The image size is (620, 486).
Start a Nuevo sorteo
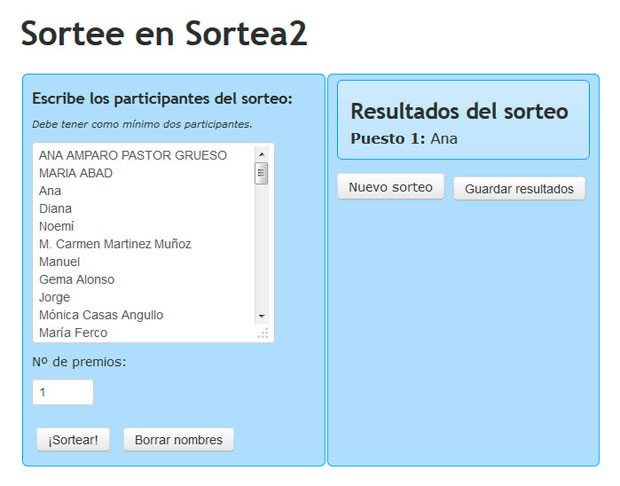(391, 187)
